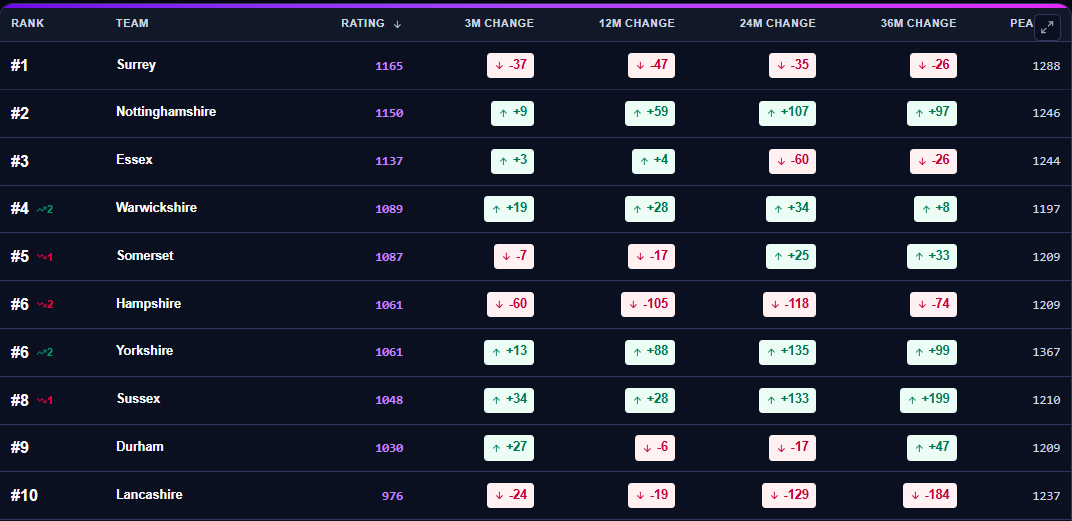Select the Somerset team name

click(145, 255)
